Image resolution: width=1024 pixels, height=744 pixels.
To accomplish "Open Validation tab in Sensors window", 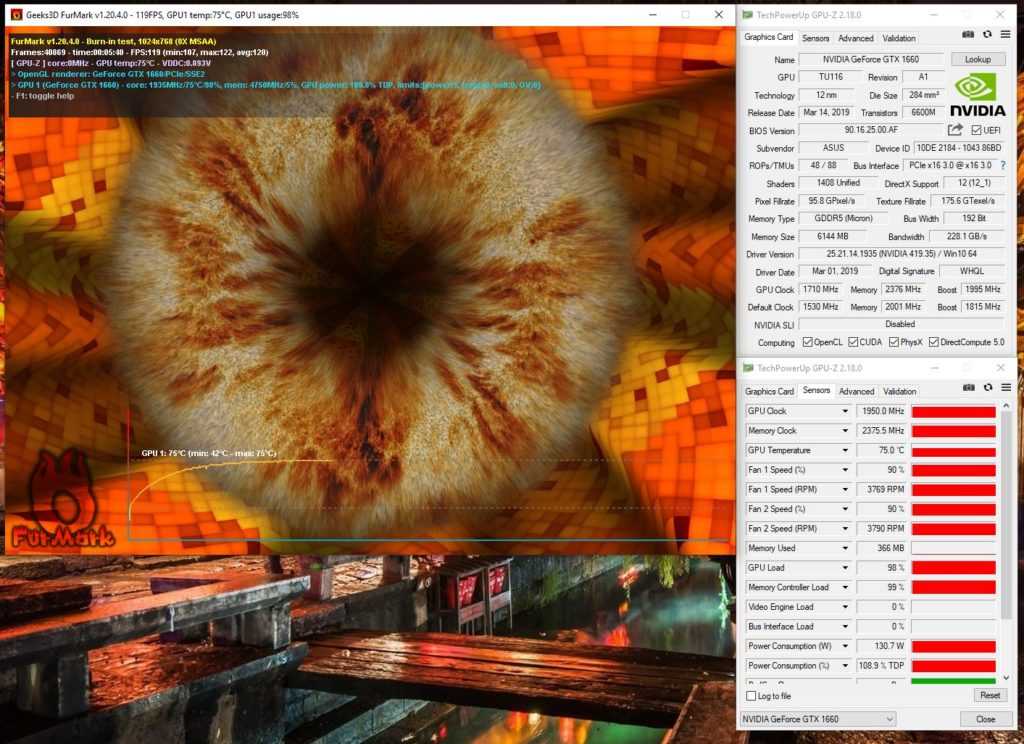I will 899,391.
